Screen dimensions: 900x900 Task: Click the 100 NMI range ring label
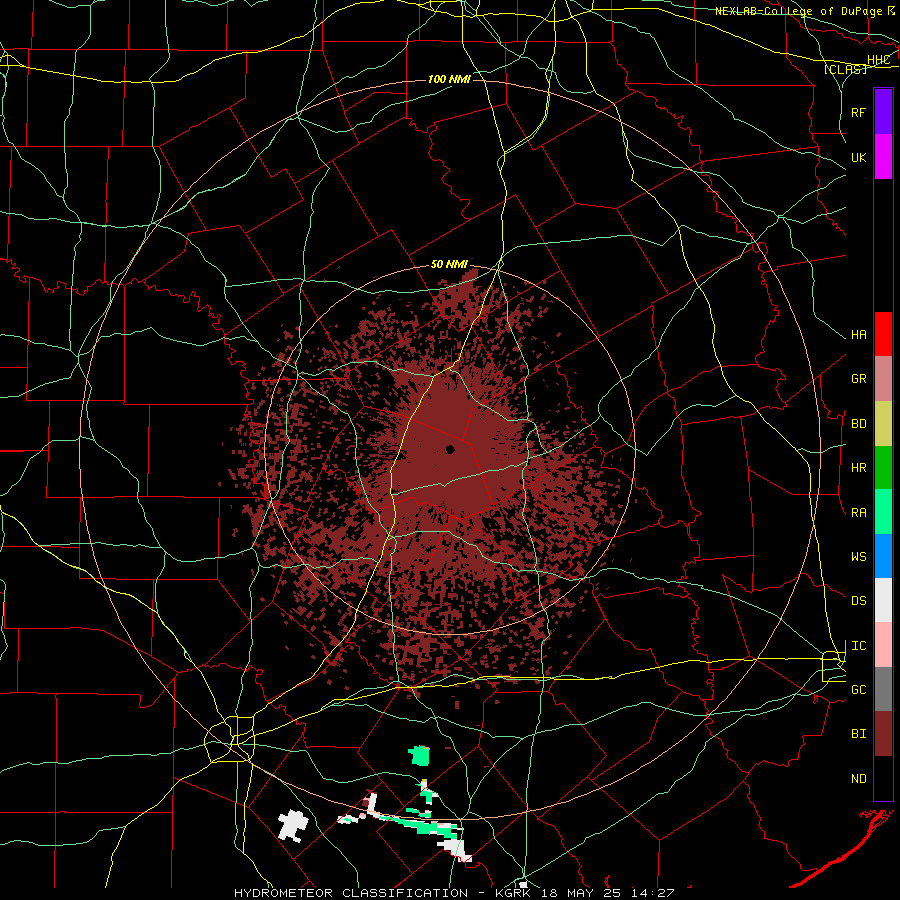pos(449,79)
